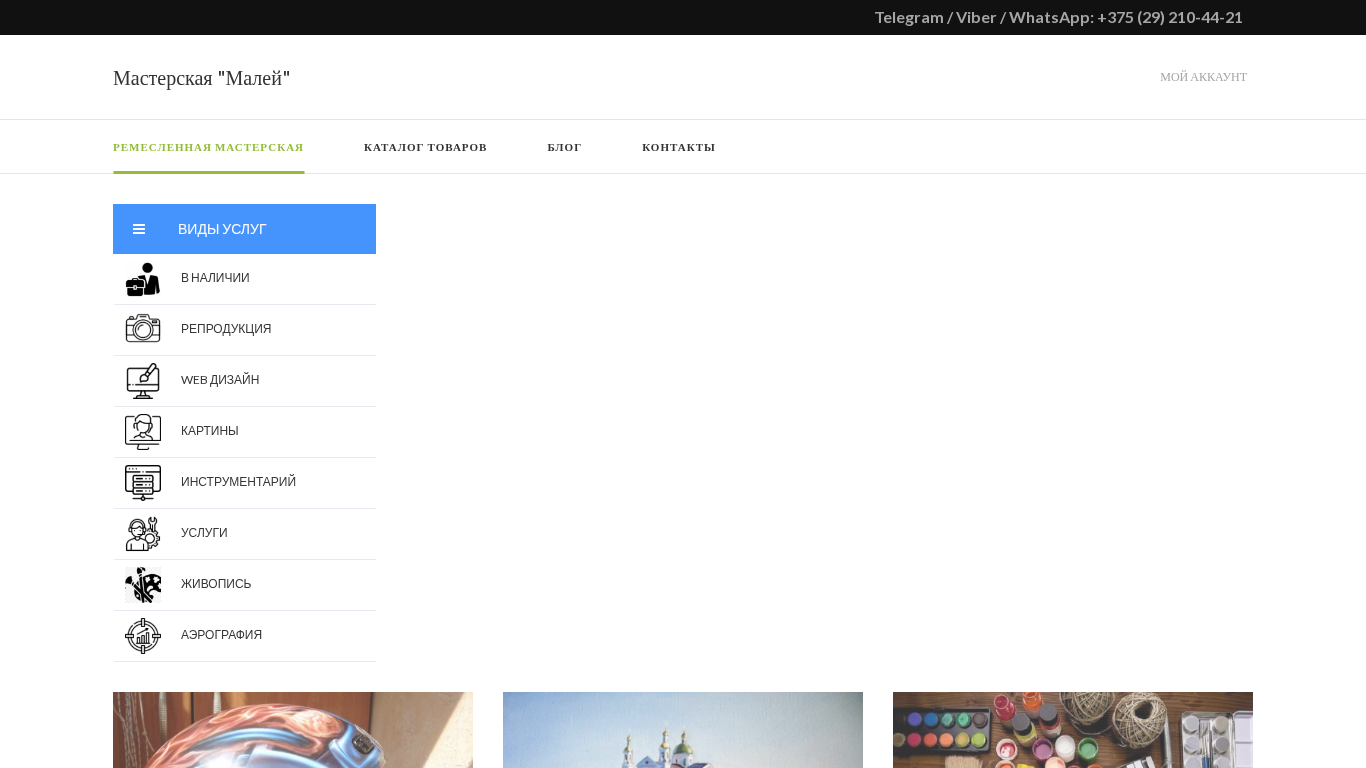Image resolution: width=1366 pixels, height=768 pixels.
Task: Click the camera icon beside Репродукция
Action: pyautogui.click(x=143, y=330)
